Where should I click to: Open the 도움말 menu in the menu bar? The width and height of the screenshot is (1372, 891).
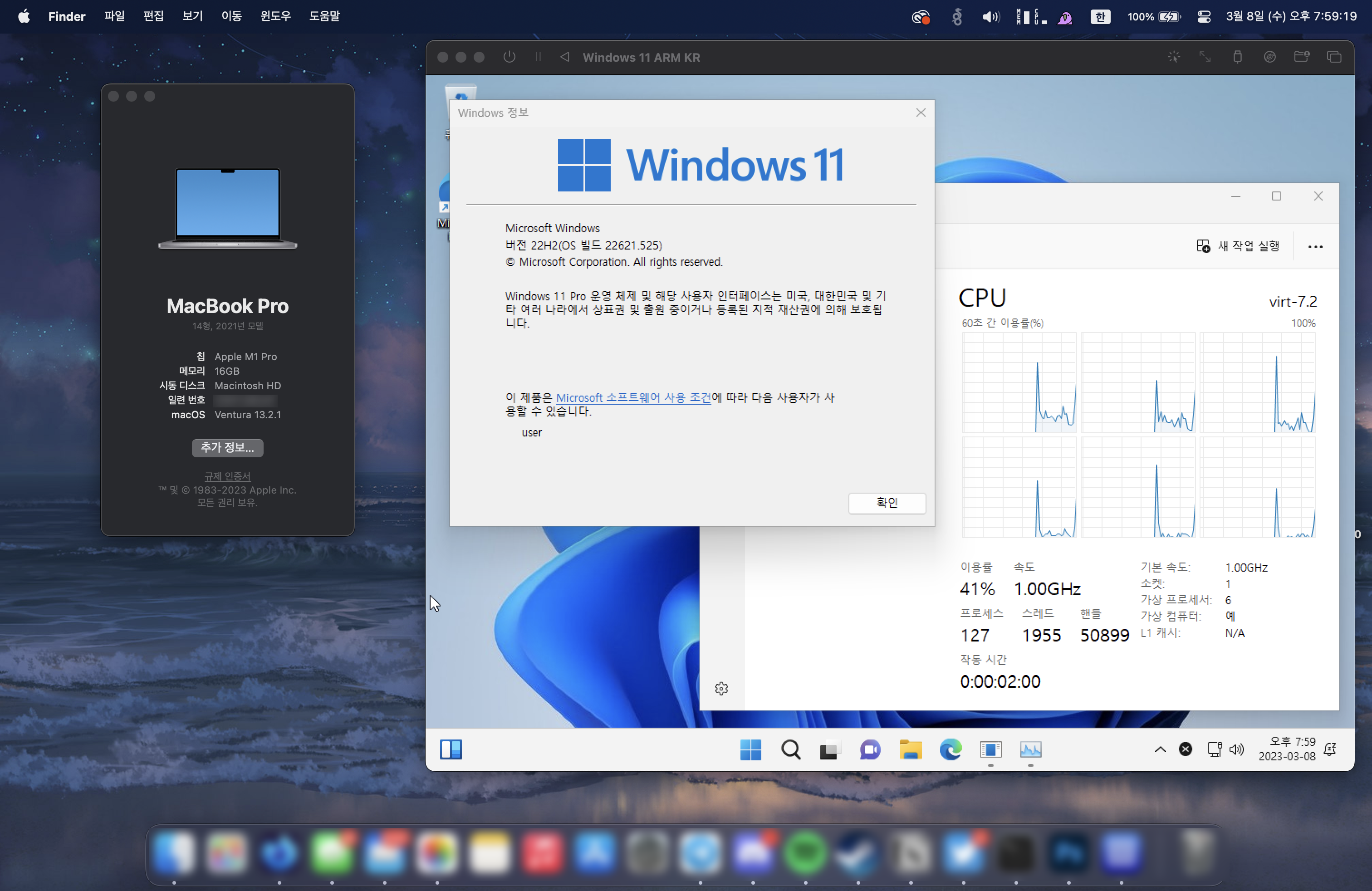(324, 17)
